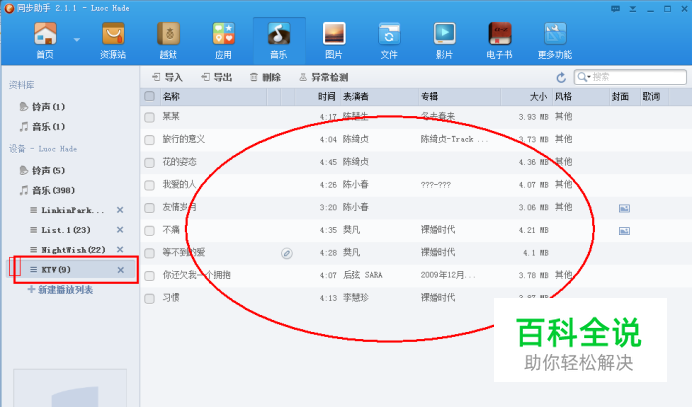Sort by the 大小 column header
This screenshot has width=692, height=407.
pos(526,96)
